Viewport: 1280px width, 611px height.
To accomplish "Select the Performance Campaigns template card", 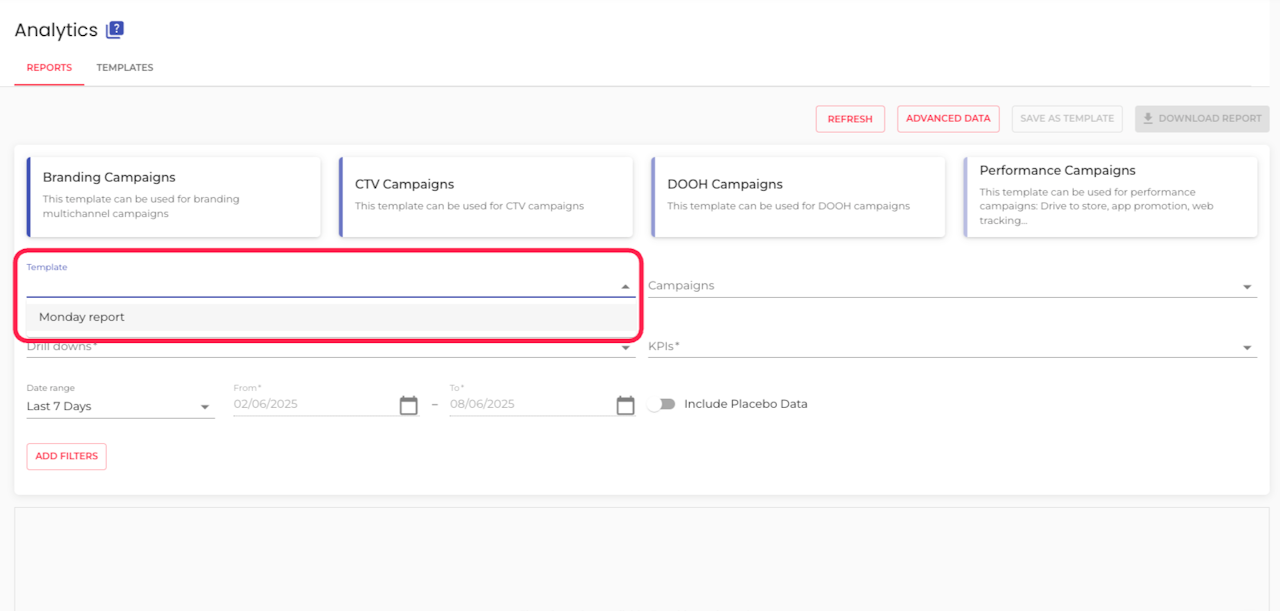I will pyautogui.click(x=1110, y=196).
